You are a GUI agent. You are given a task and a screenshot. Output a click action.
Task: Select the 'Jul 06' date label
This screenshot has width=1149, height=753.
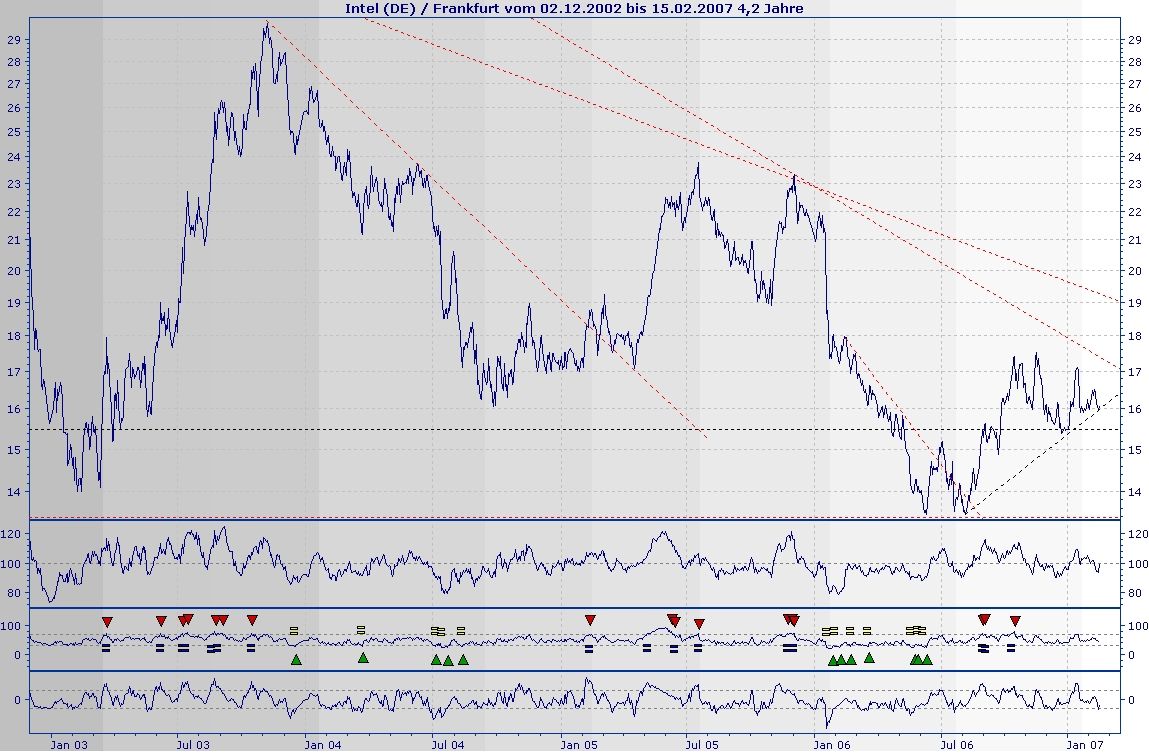pos(957,745)
